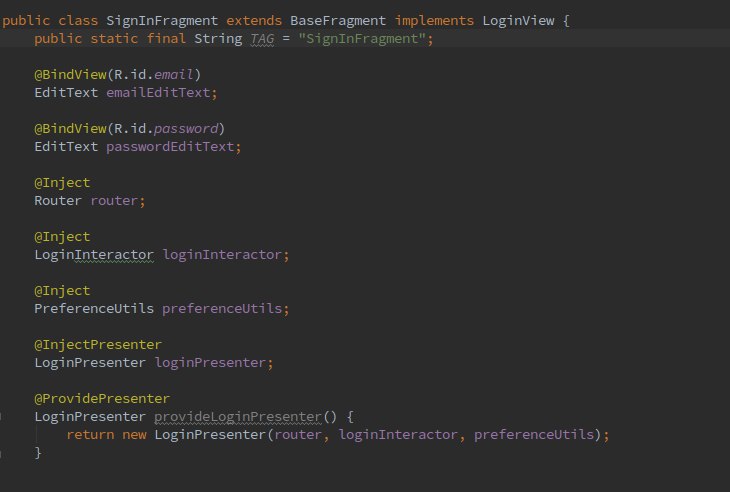The height and width of the screenshot is (492, 730).
Task: Click the emailEditText field name
Action: pos(158,93)
